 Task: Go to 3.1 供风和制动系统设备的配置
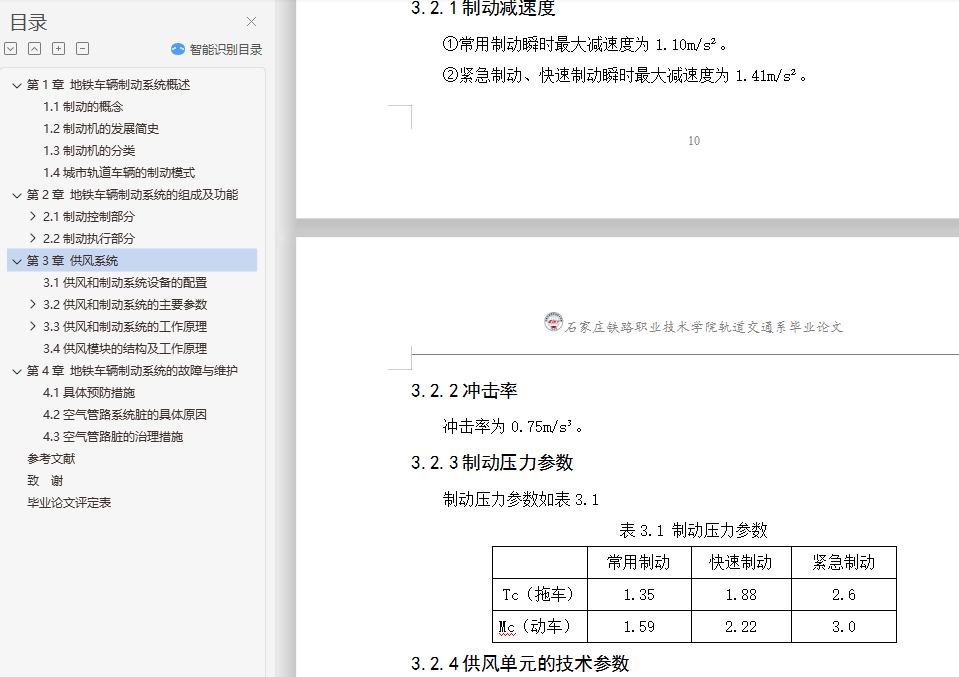point(125,283)
